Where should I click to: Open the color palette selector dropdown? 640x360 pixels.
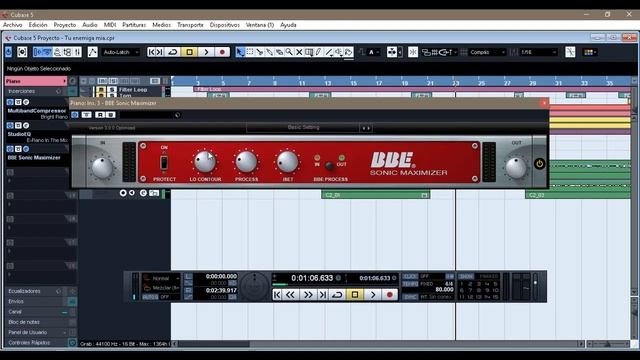pos(590,52)
